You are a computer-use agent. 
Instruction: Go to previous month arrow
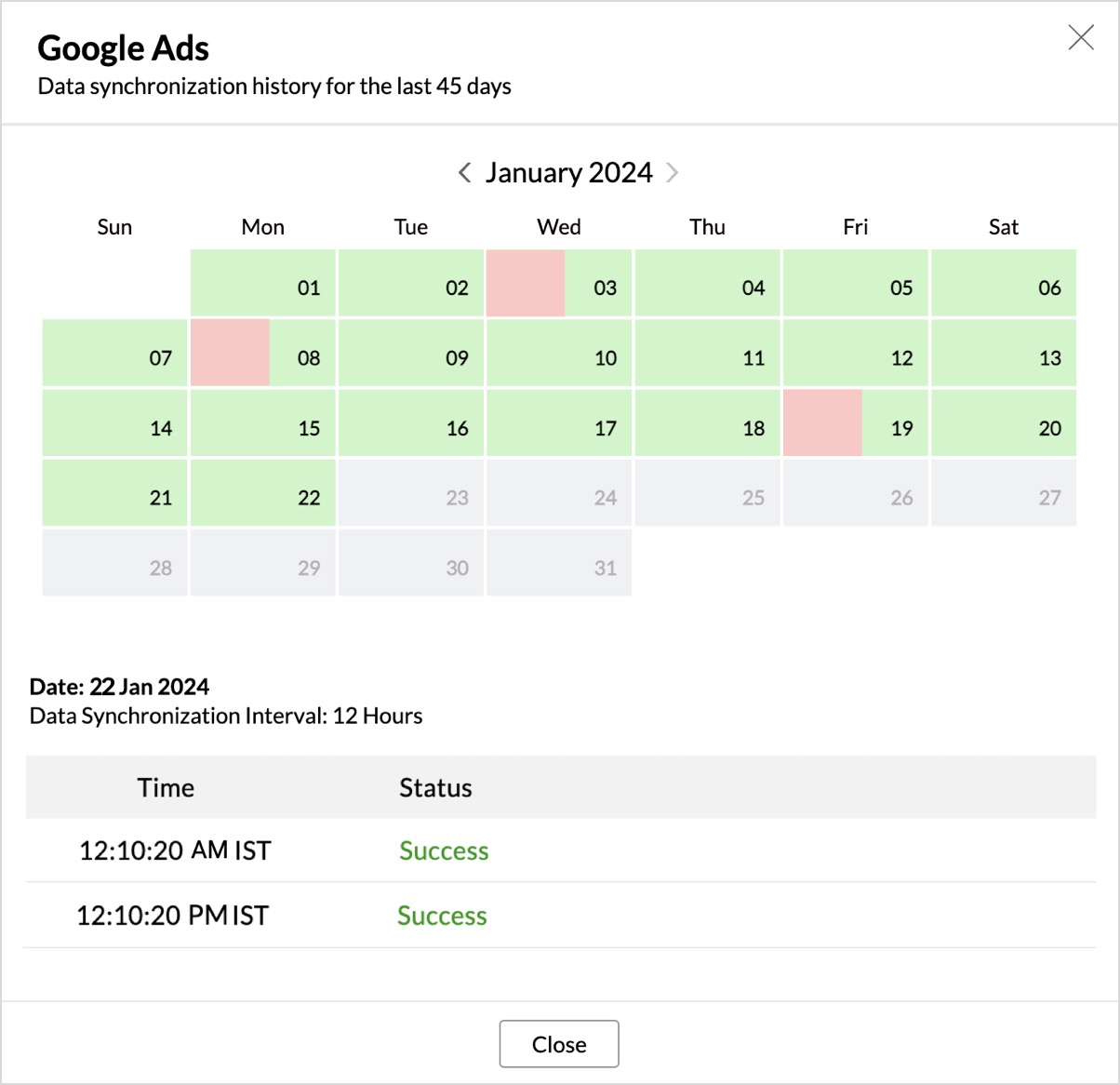pos(464,172)
